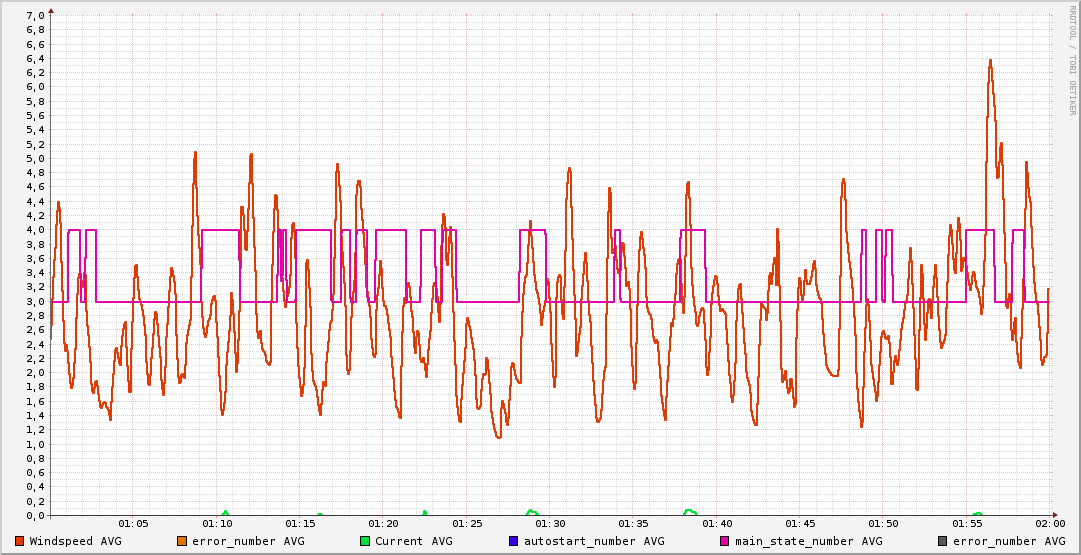Click the 0,0 value on the y-axis
Viewport: 1081px width, 555px height.
[34, 515]
